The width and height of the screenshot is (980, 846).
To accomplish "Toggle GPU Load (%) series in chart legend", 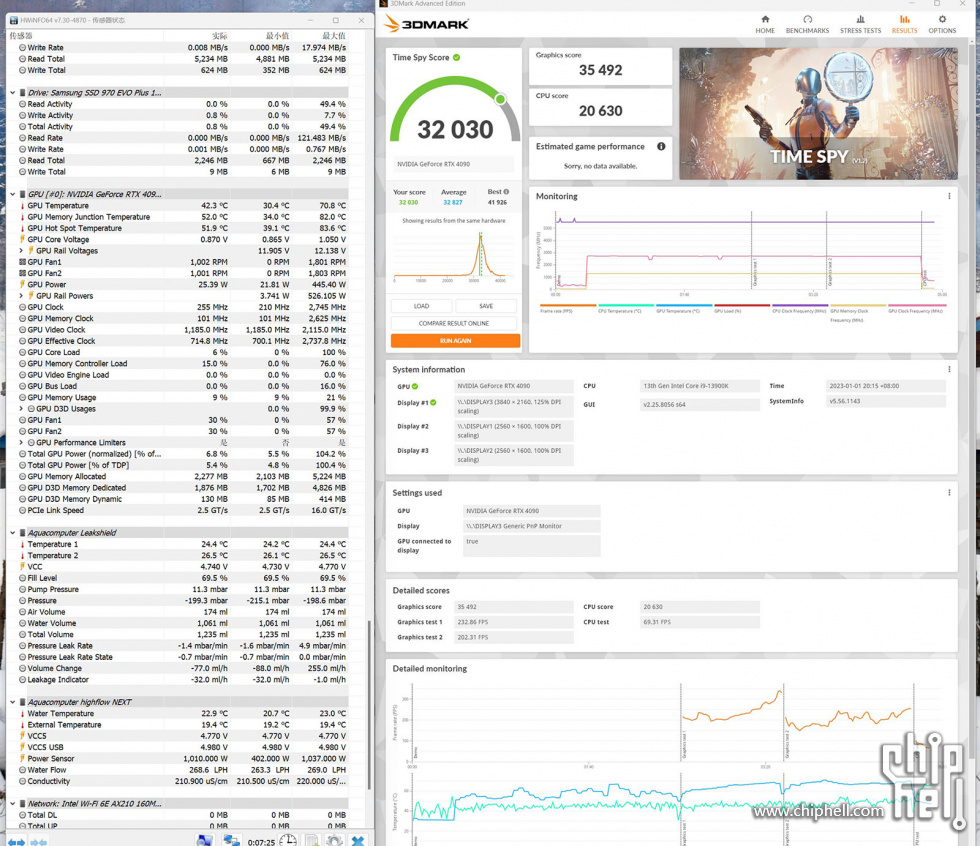I will pyautogui.click(x=726, y=311).
